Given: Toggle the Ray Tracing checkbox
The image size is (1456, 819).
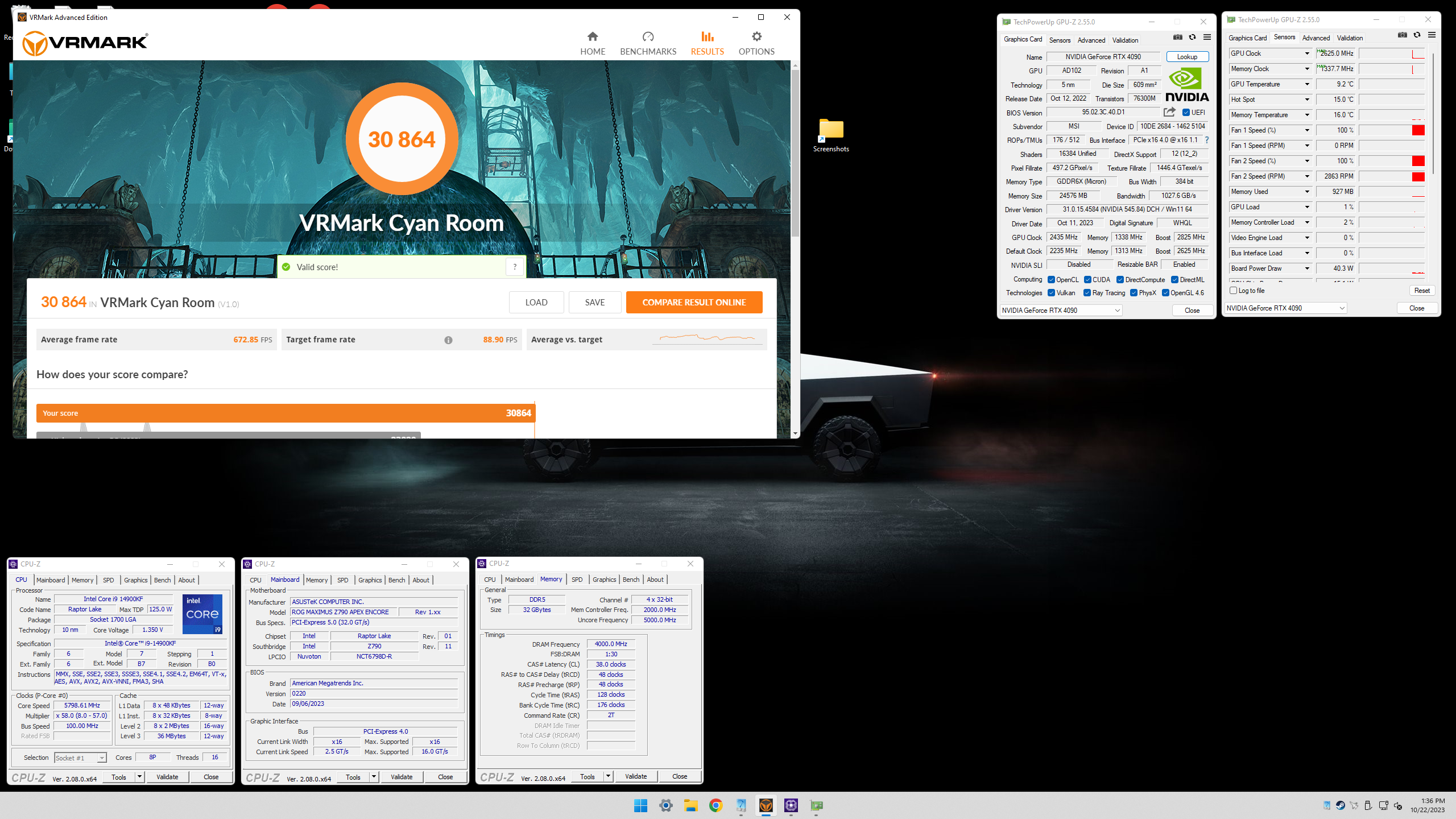Looking at the screenshot, I should click(1087, 293).
